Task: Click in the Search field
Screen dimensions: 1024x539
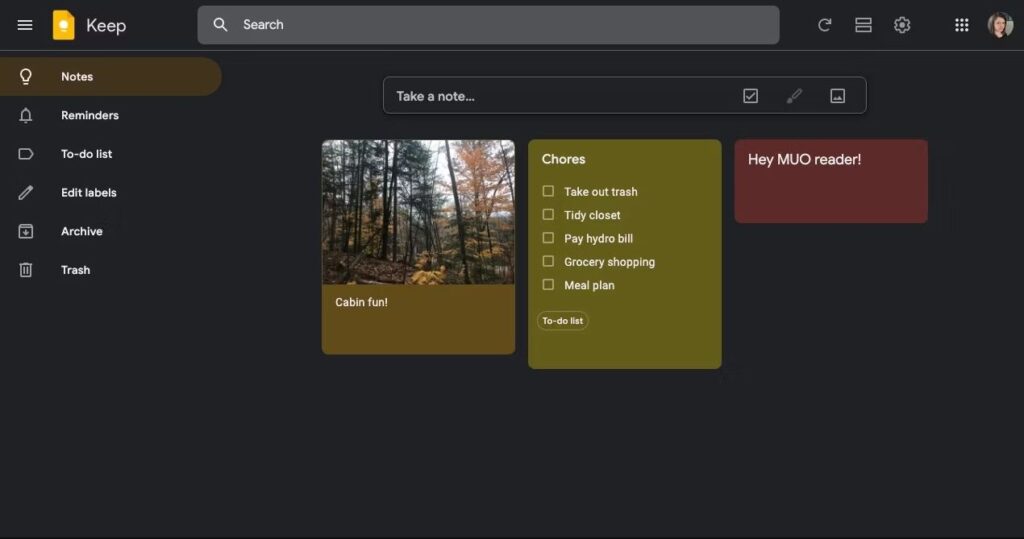Action: 488,25
